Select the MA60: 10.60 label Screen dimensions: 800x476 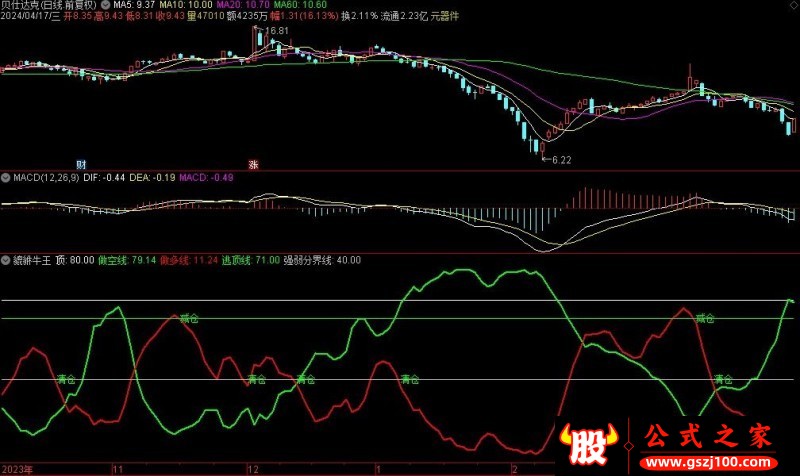point(300,5)
